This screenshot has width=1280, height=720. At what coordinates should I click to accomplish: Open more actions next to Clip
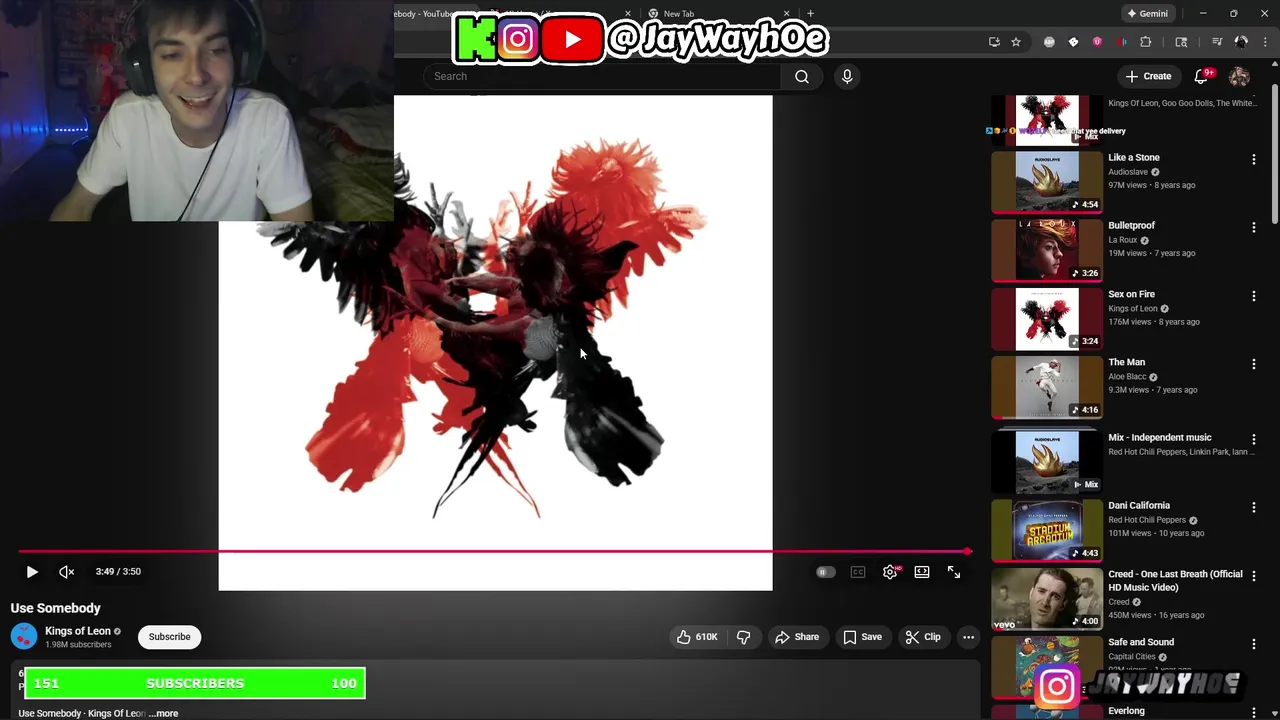[968, 637]
